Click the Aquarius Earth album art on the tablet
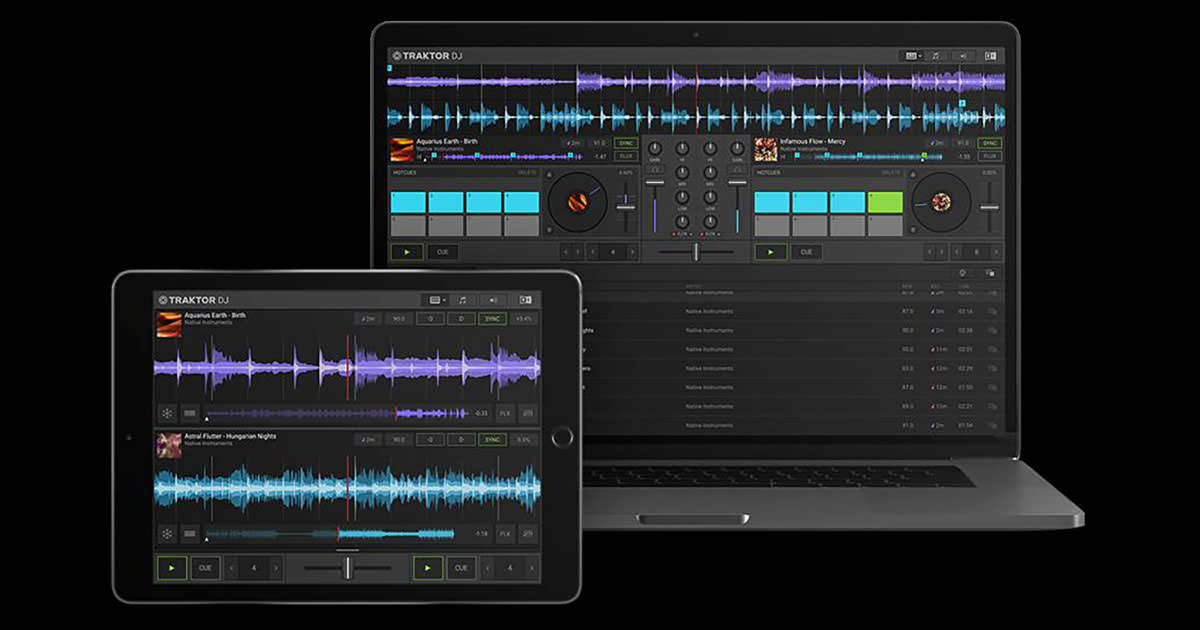1200x630 pixels. [x=169, y=323]
